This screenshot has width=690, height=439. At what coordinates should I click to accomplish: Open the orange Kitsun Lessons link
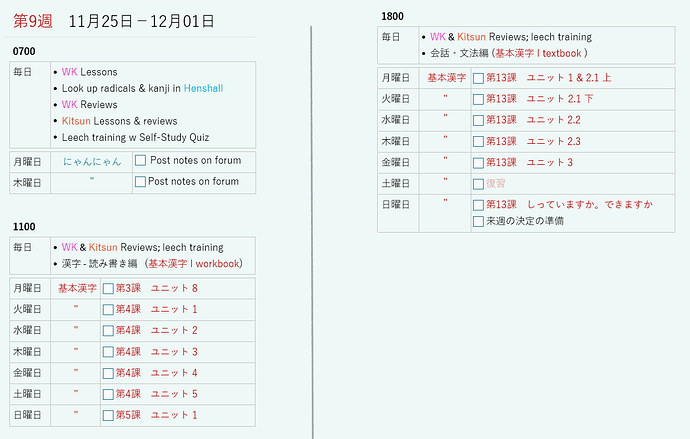coord(76,121)
